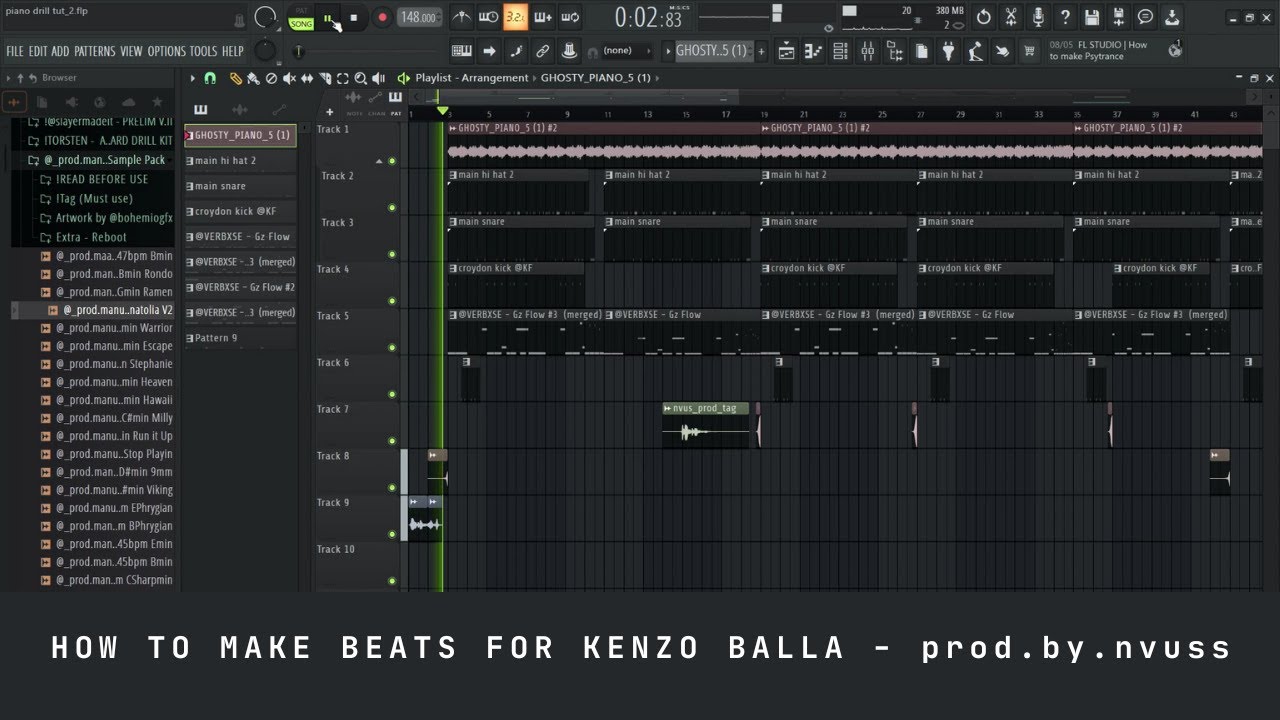Toggle mute switch on Track 7

coord(392,441)
